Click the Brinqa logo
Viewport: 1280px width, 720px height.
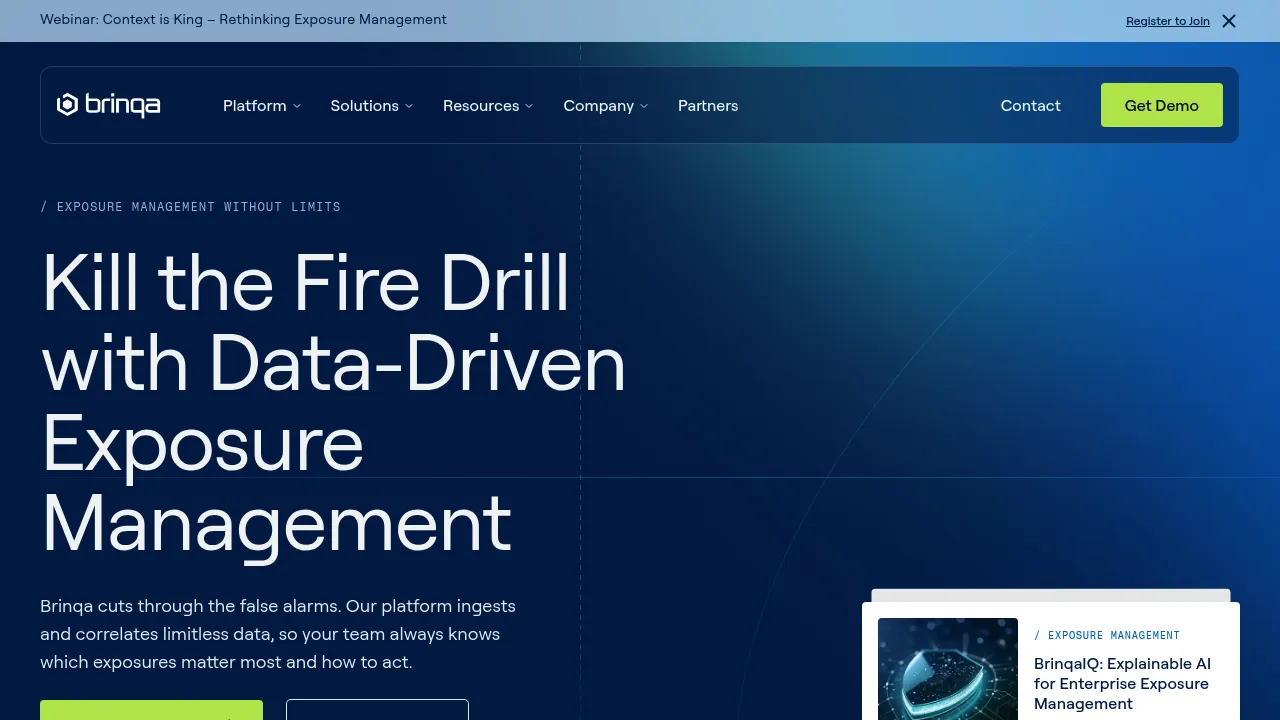[x=108, y=105]
